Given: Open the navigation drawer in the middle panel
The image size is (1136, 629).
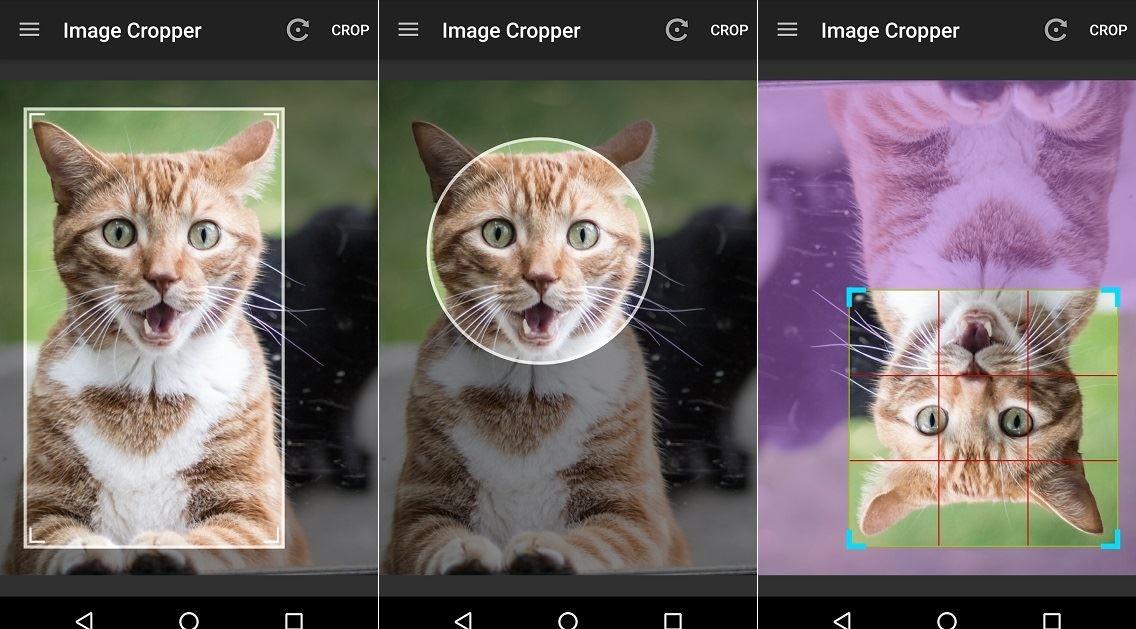Looking at the screenshot, I should click(x=408, y=30).
